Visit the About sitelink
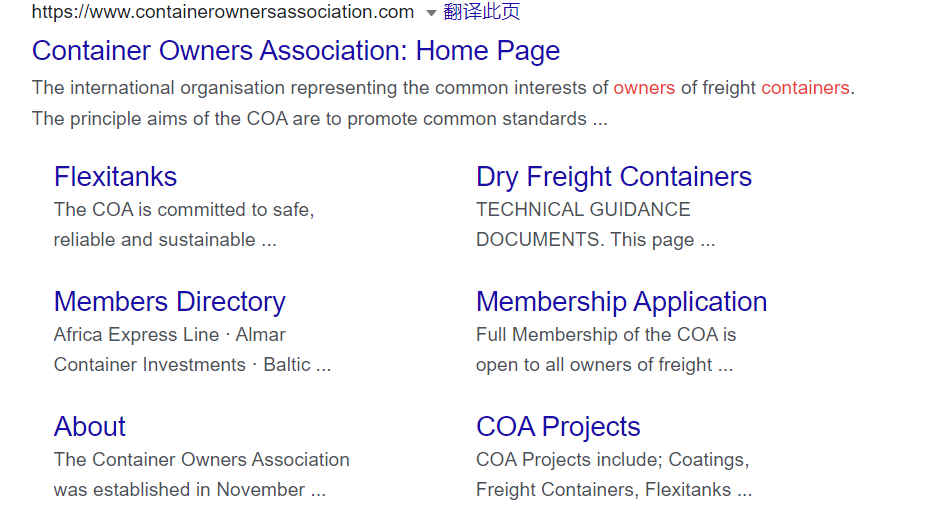 [90, 426]
